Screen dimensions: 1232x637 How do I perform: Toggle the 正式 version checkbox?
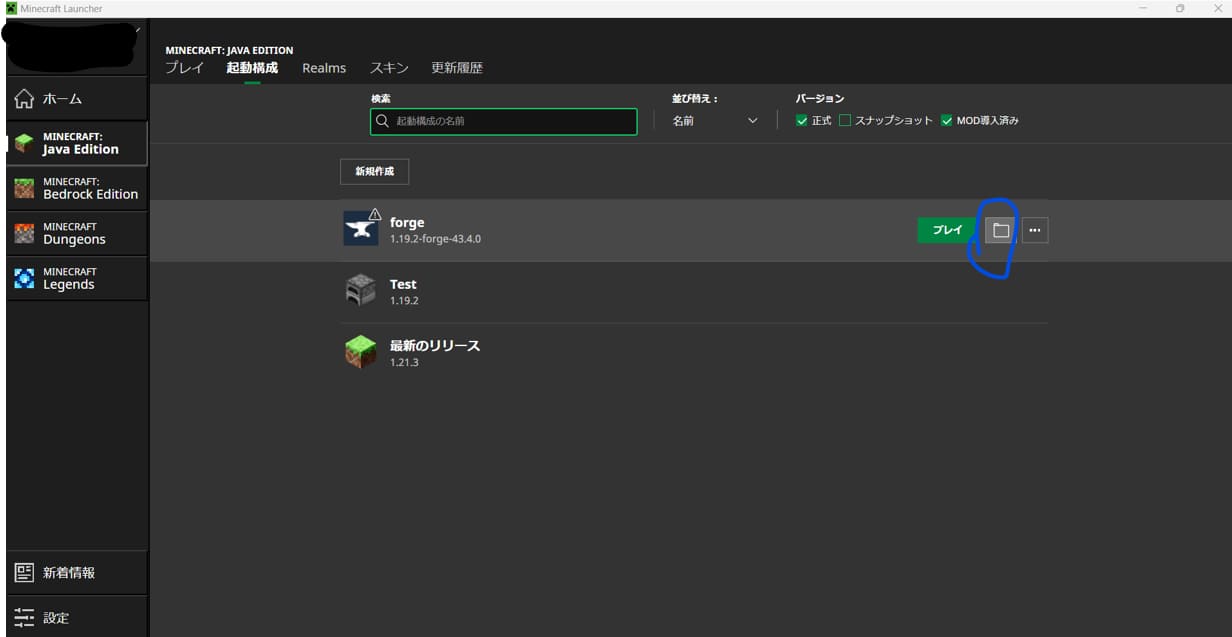(801, 121)
